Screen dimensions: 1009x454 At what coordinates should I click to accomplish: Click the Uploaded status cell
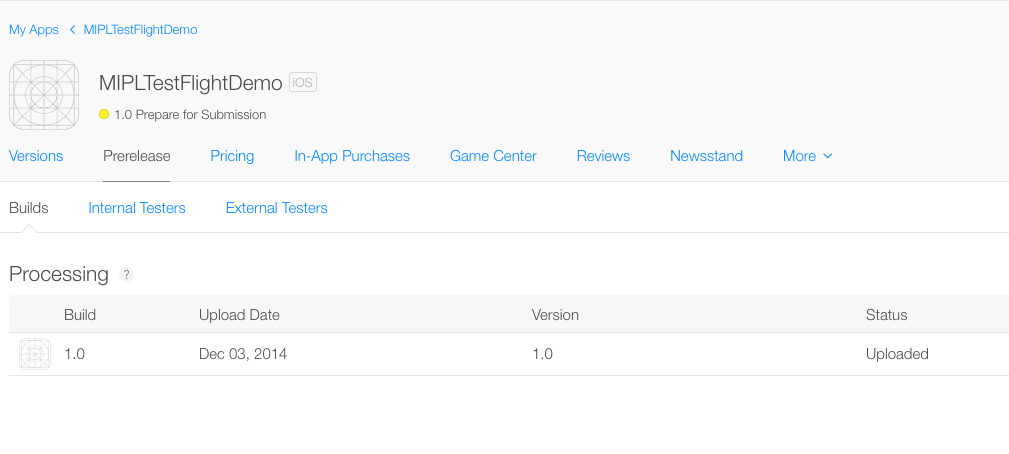[897, 354]
